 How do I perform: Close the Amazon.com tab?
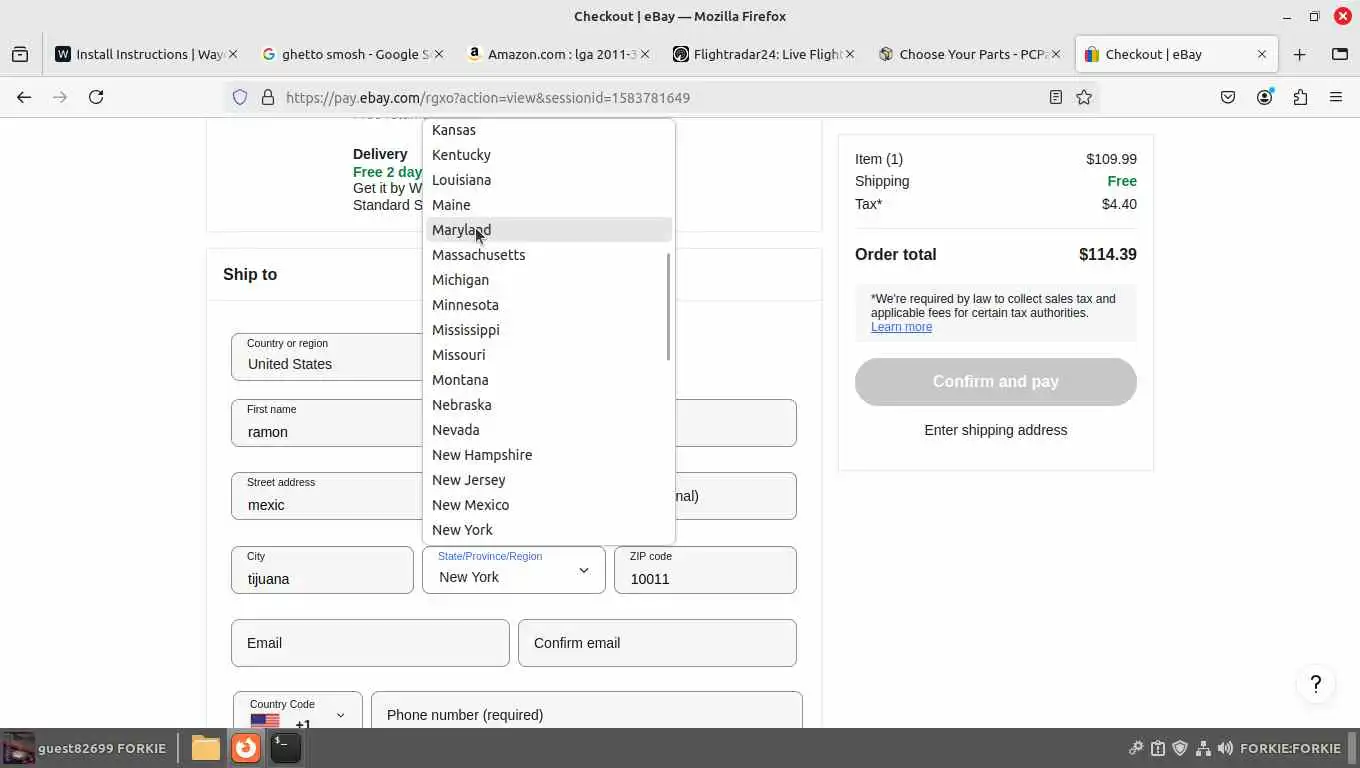pyautogui.click(x=645, y=54)
